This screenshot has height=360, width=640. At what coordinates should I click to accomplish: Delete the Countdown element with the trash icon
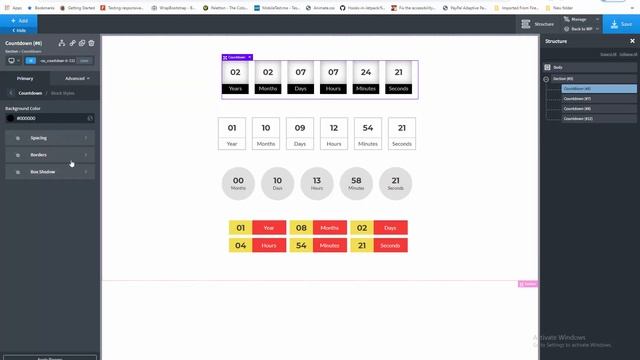(91, 43)
